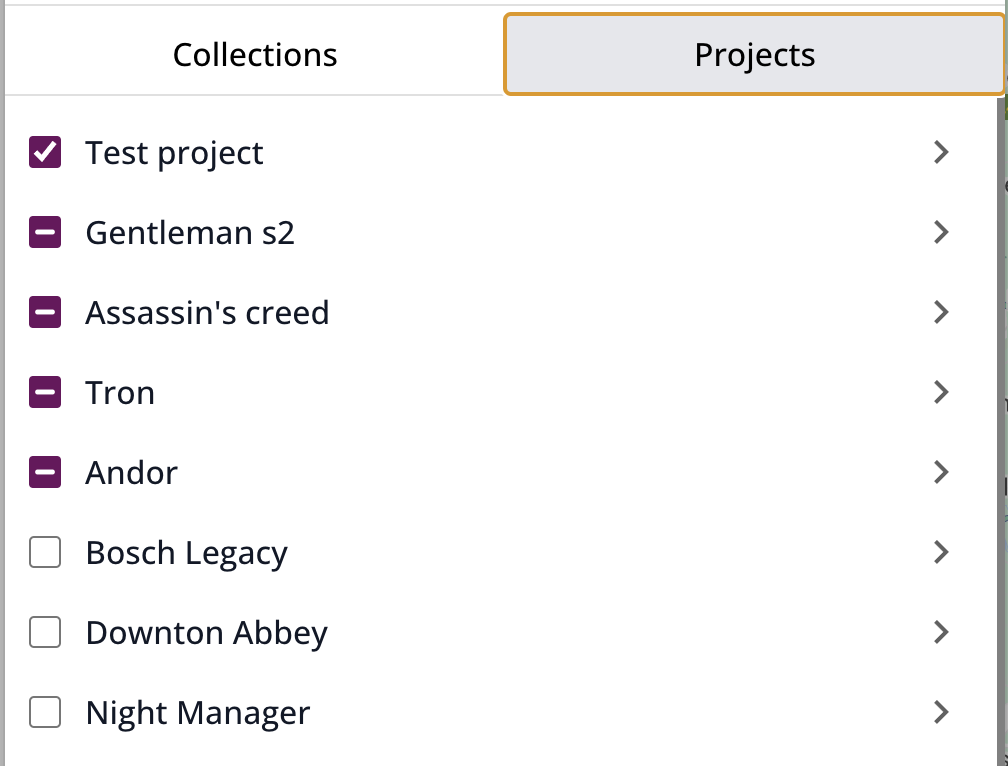The image size is (1008, 766).
Task: Expand the Tron project chevron
Action: (941, 392)
